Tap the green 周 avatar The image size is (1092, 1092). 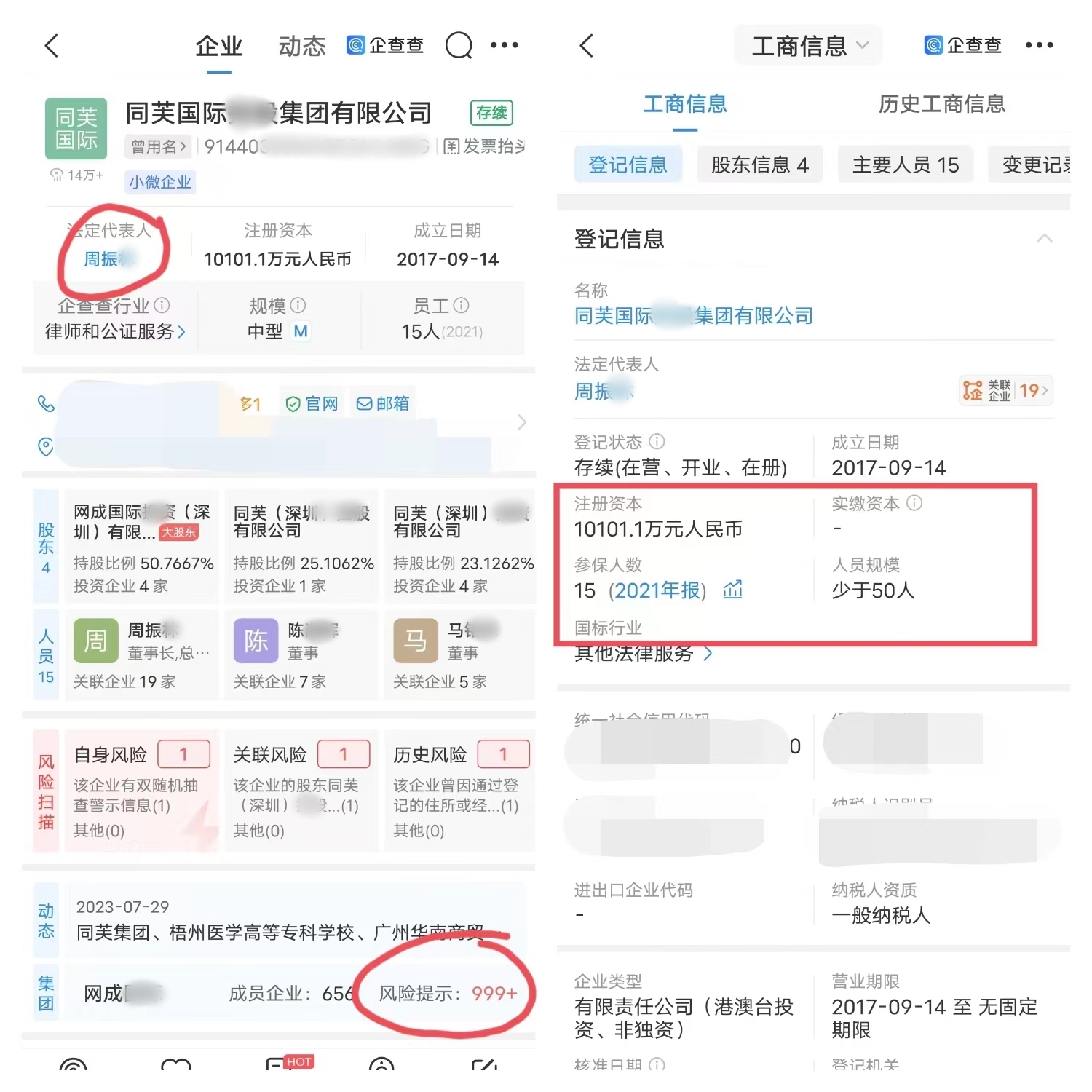(x=95, y=641)
